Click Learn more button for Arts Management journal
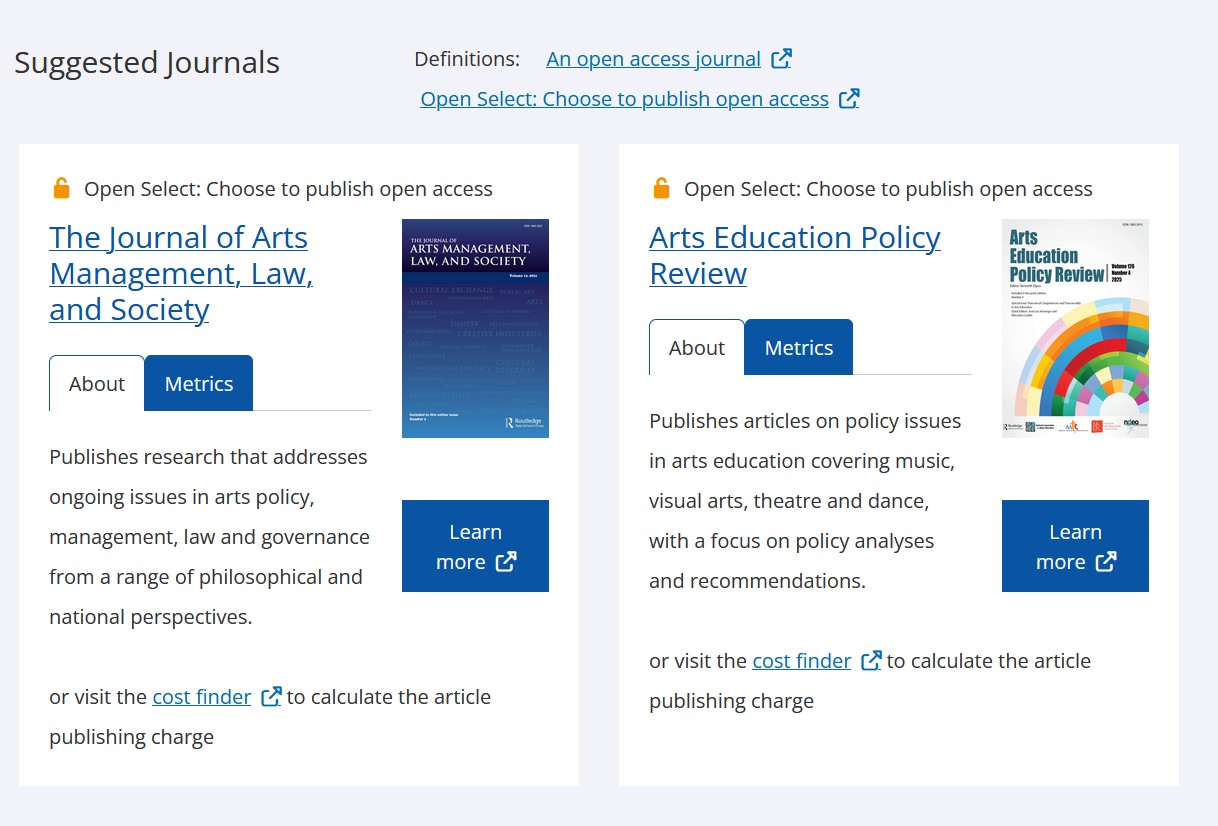Viewport: 1218px width, 826px height. point(475,546)
